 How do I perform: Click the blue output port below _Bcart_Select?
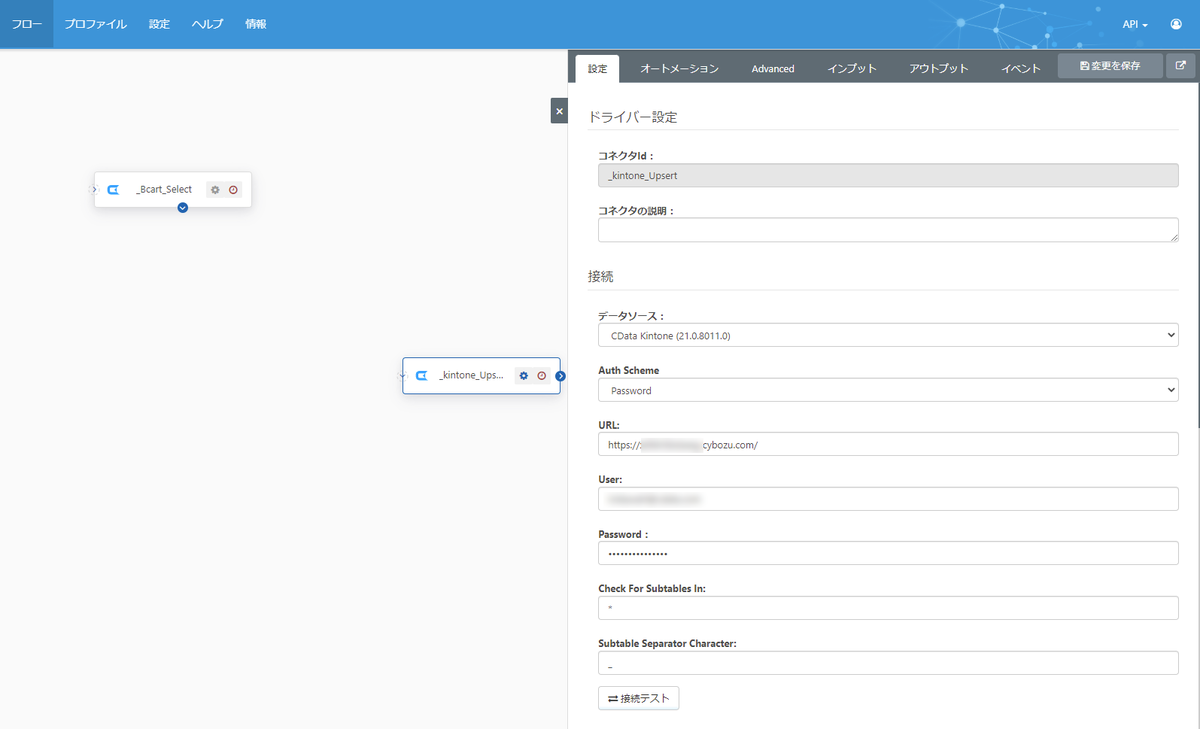pyautogui.click(x=182, y=207)
